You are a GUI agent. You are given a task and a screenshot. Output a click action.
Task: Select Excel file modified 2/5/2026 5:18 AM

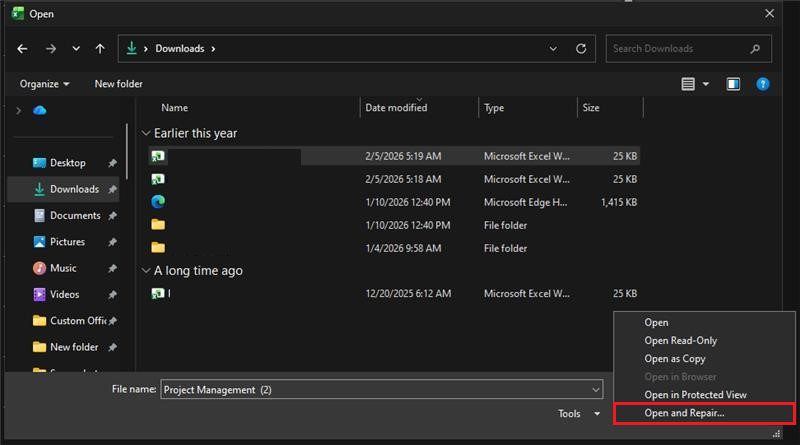(394, 179)
